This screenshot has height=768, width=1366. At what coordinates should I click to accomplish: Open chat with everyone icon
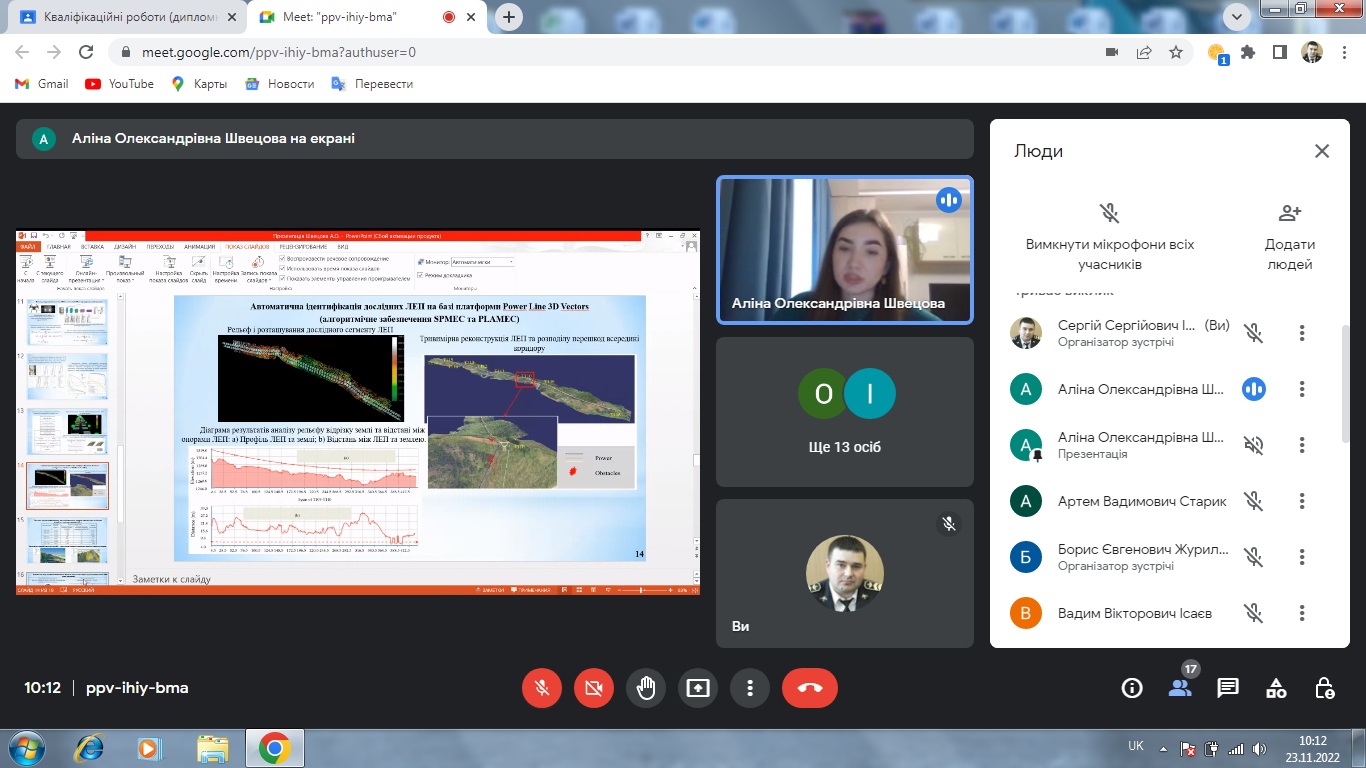click(x=1228, y=688)
